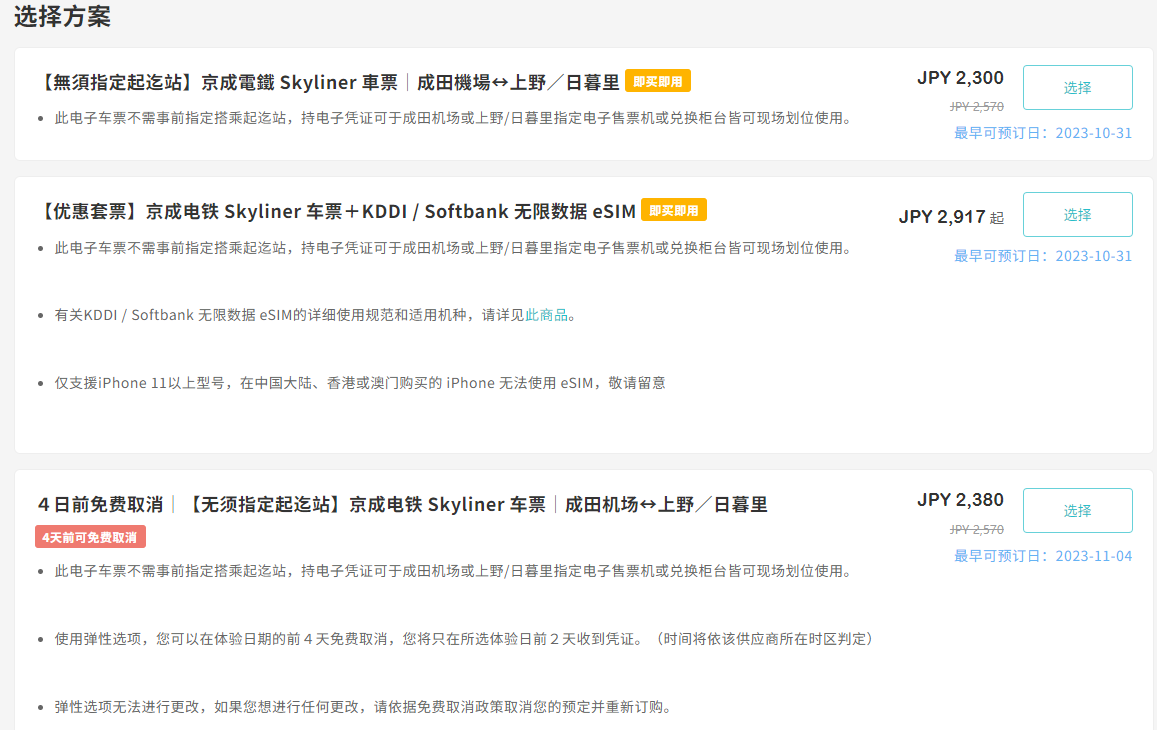Click 最早可预订日 2023-10-31 in the eSIM bundle
The width and height of the screenshot is (1157, 730).
1043,256
